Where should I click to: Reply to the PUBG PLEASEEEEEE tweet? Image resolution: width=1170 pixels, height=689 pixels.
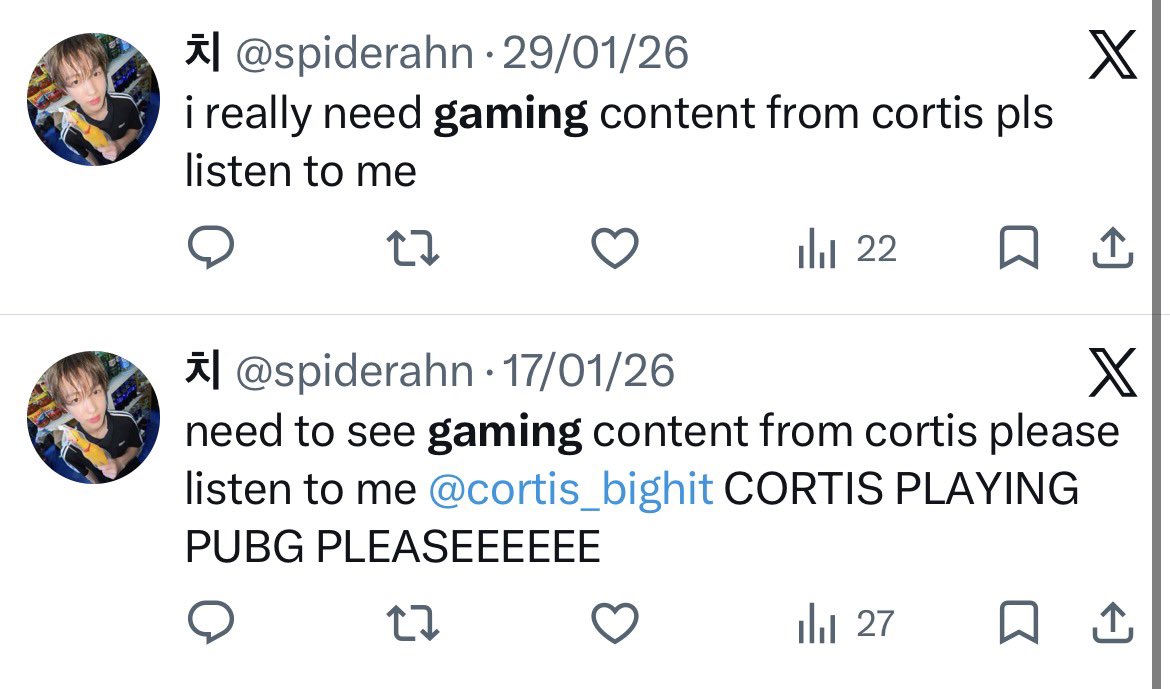[x=211, y=622]
